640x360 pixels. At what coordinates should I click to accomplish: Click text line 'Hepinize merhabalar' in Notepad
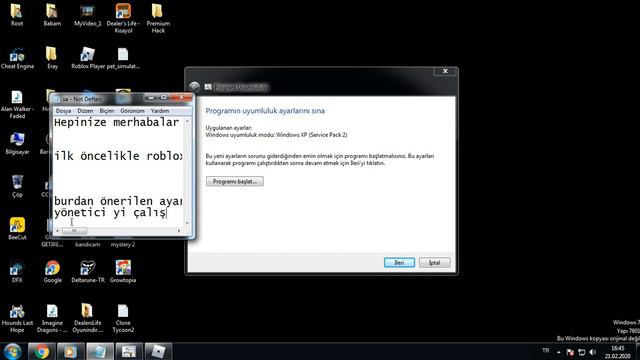tap(117, 122)
